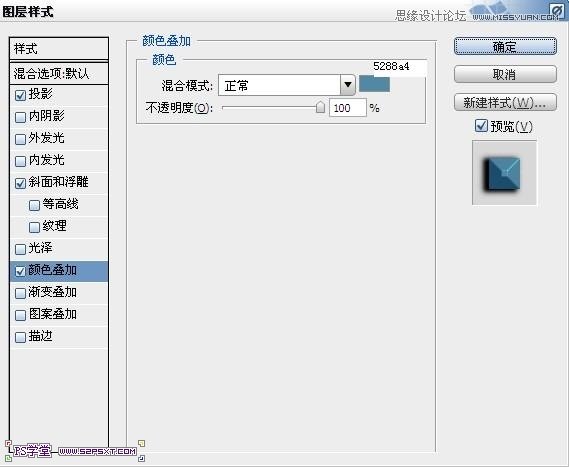The width and height of the screenshot is (569, 467).
Task: Enable the 纹理 texture checkbox
Action: point(34,227)
